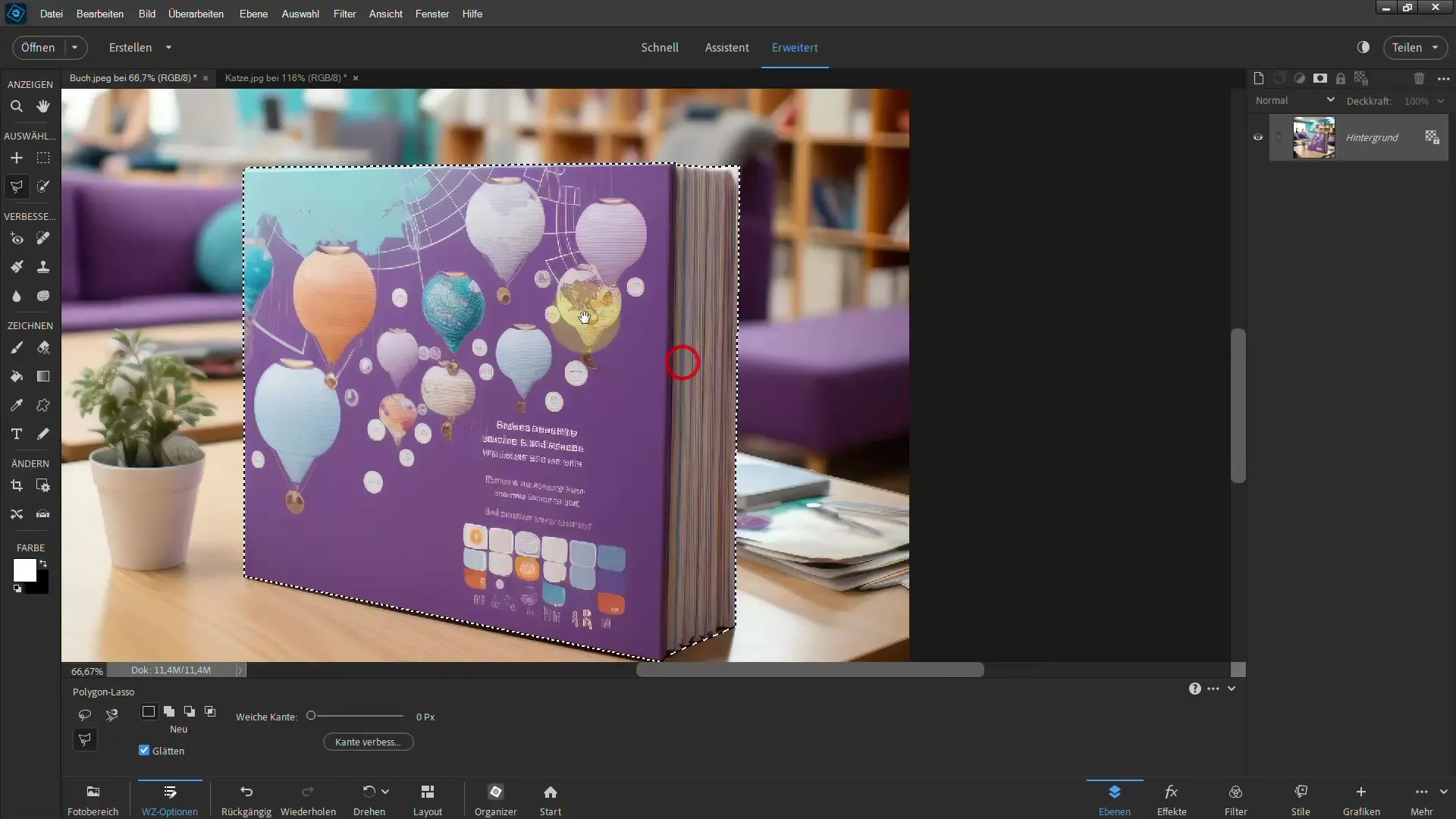
Task: Select the Pencil tool
Action: 43,434
